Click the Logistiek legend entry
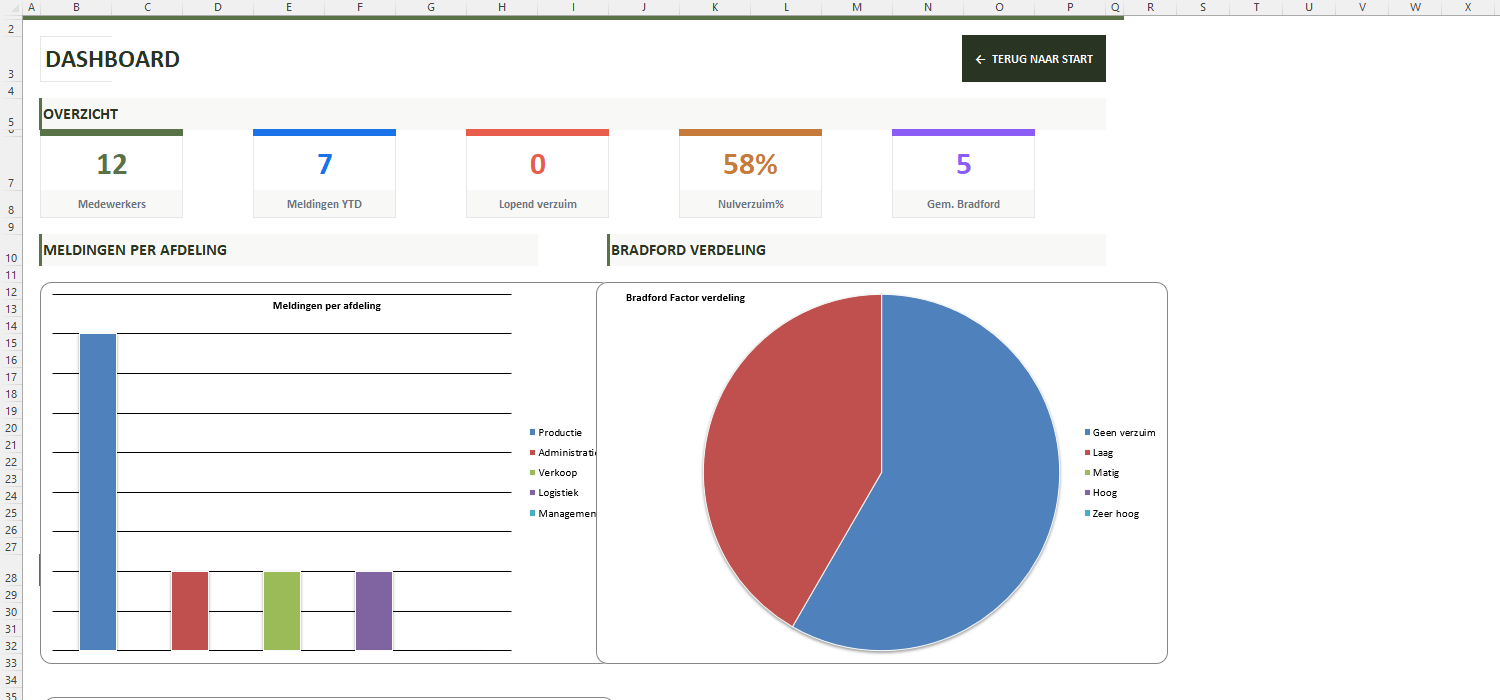The height and width of the screenshot is (700, 1500). tap(554, 493)
